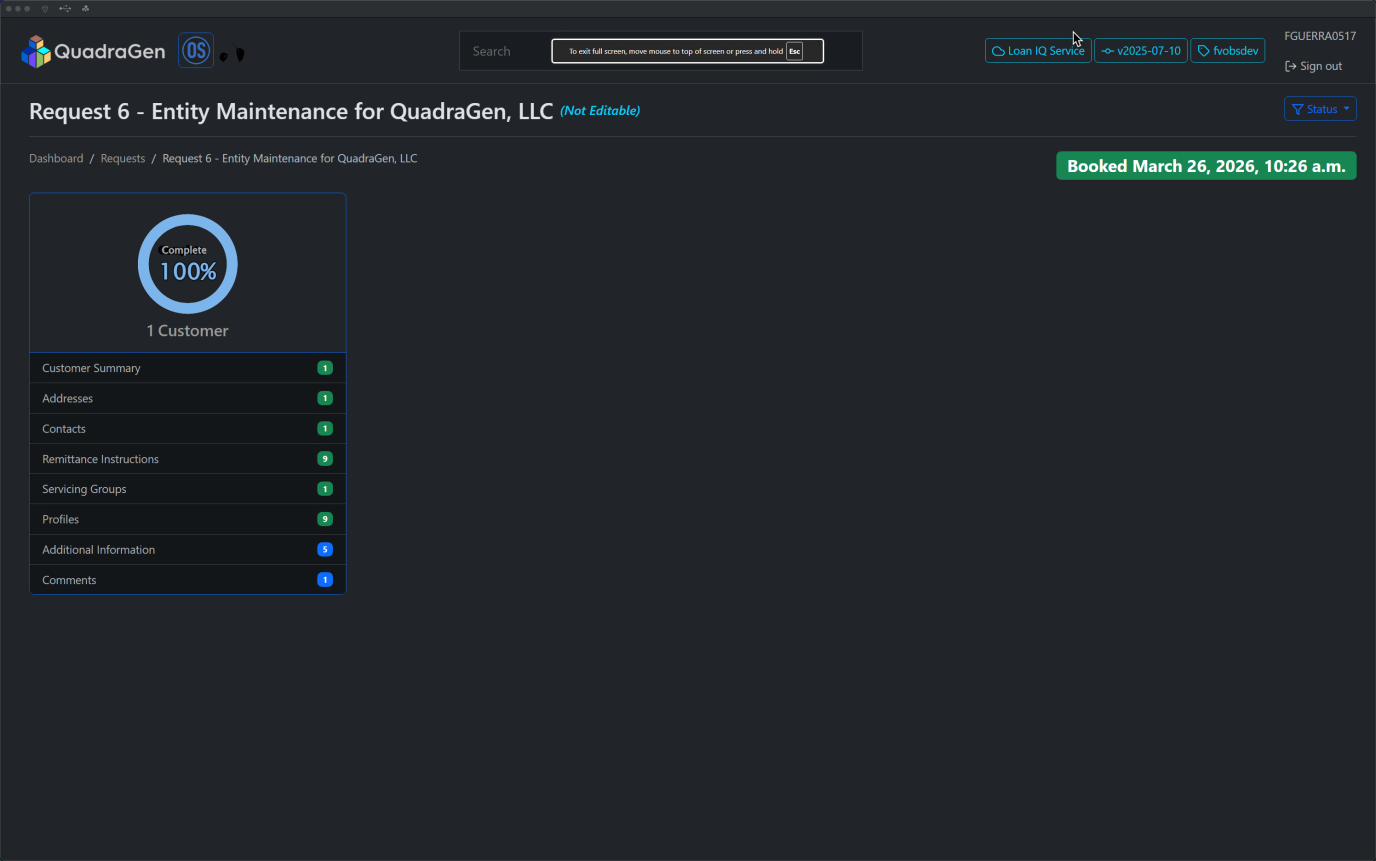Sign out of the application

pyautogui.click(x=1314, y=66)
